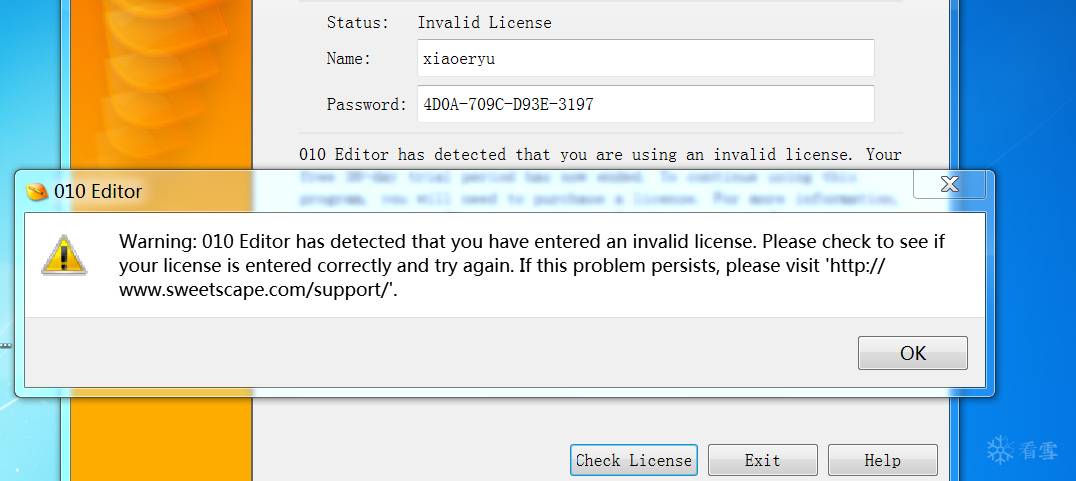
Task: Click the 'Name:' label
Action: (x=348, y=59)
